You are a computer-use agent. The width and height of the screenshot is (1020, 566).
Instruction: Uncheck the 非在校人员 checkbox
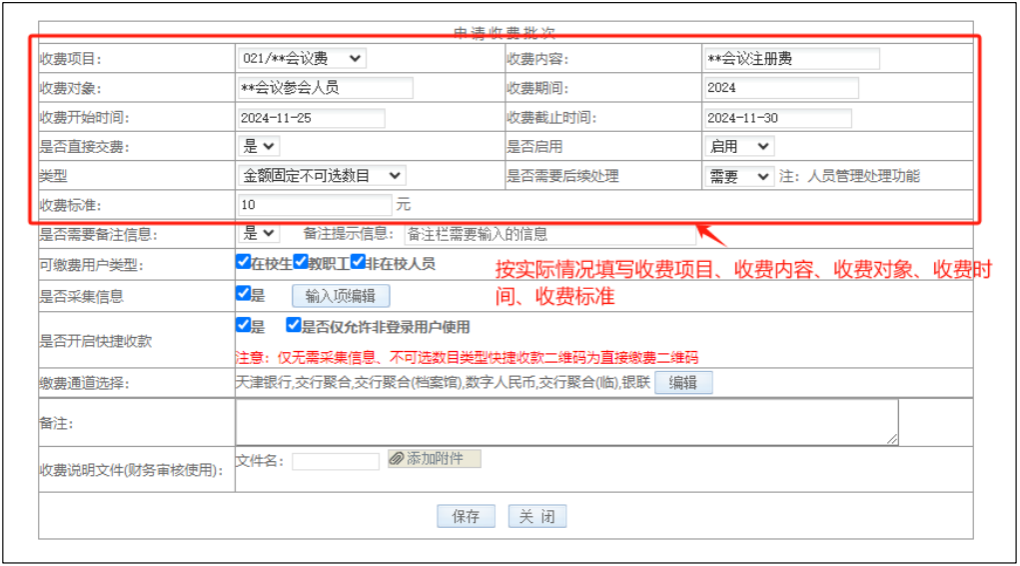click(x=358, y=263)
